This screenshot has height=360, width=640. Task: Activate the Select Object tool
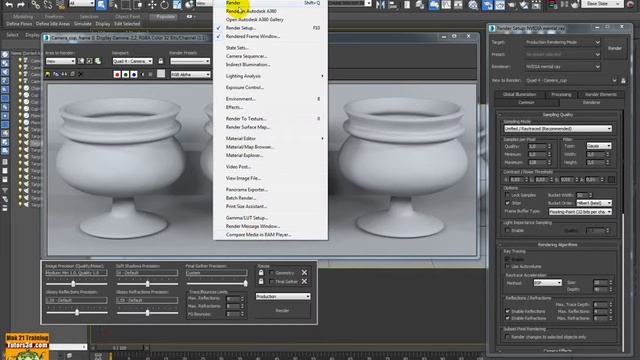click(101, 5)
